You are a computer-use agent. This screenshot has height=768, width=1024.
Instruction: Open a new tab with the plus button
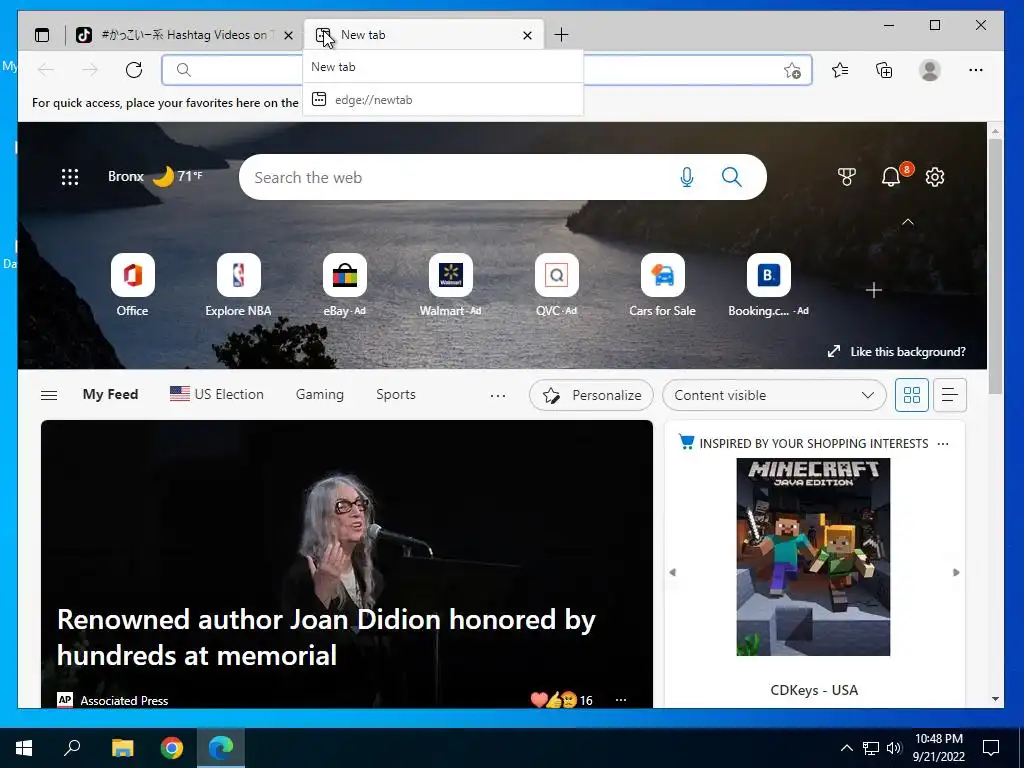coord(561,35)
